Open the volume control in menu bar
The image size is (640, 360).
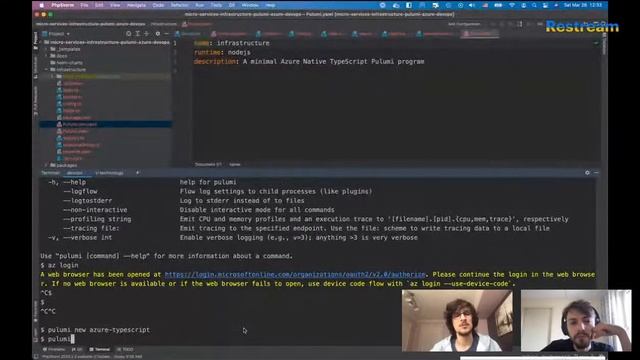pos(472,5)
